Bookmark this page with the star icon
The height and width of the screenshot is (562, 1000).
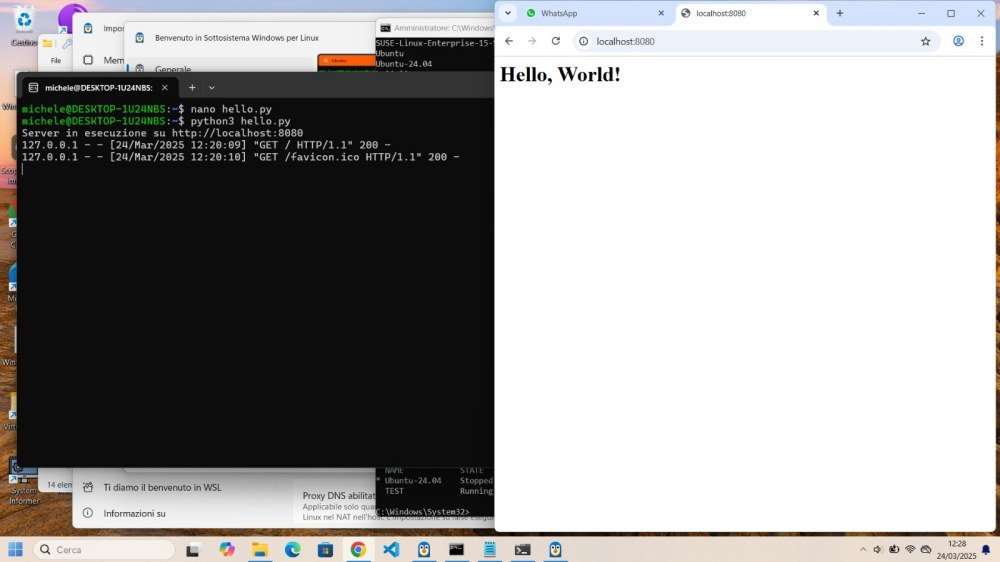925,41
